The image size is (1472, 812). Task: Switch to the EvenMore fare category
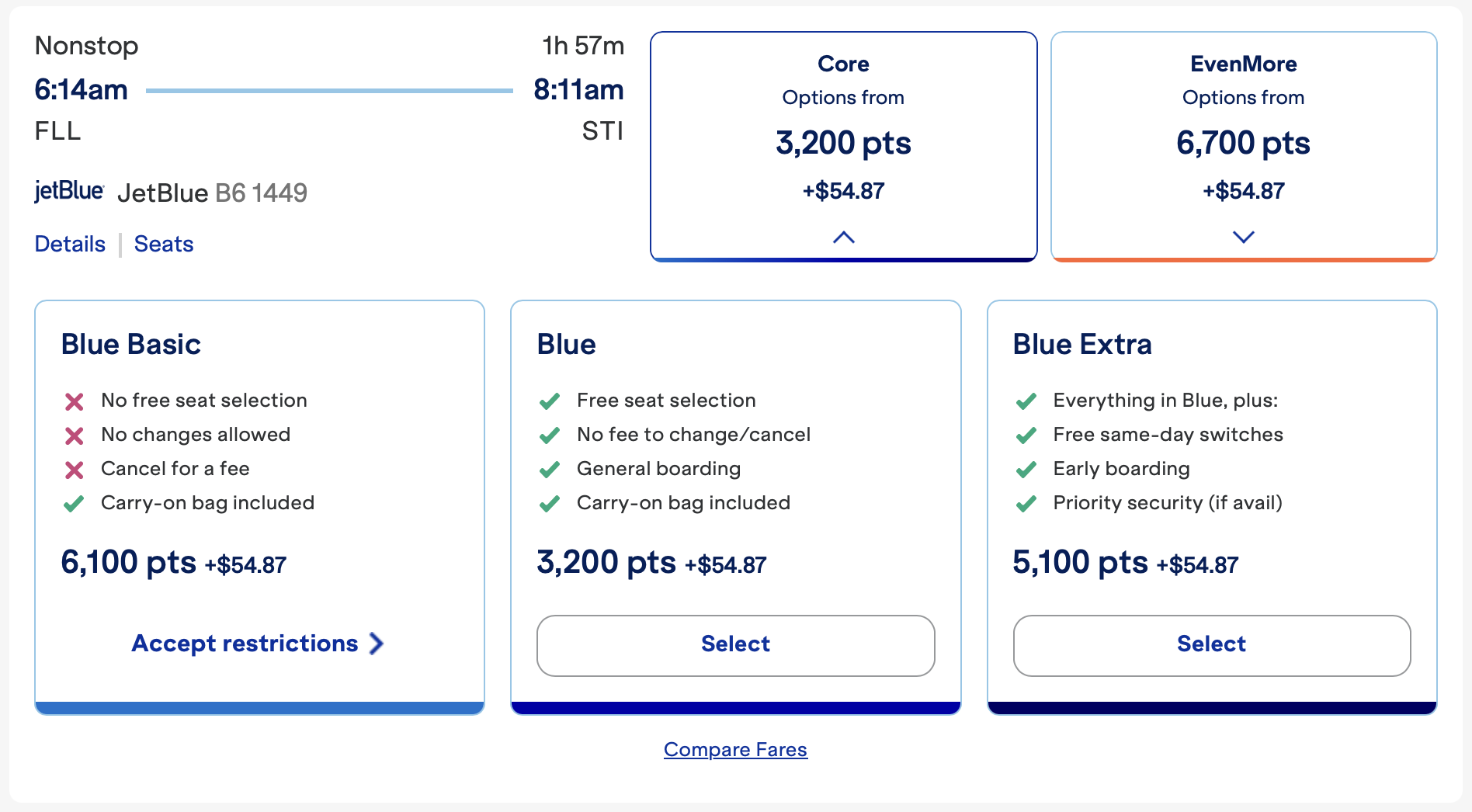tap(1243, 144)
